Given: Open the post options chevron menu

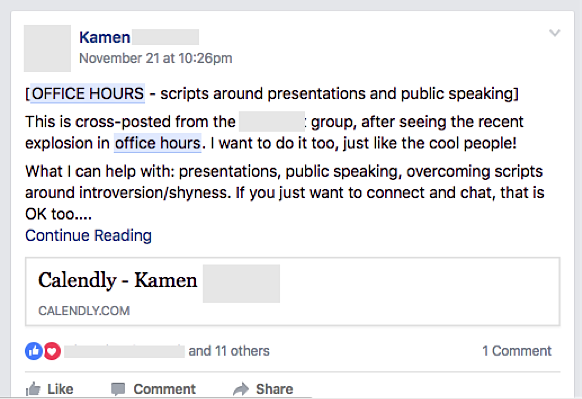Looking at the screenshot, I should (555, 33).
